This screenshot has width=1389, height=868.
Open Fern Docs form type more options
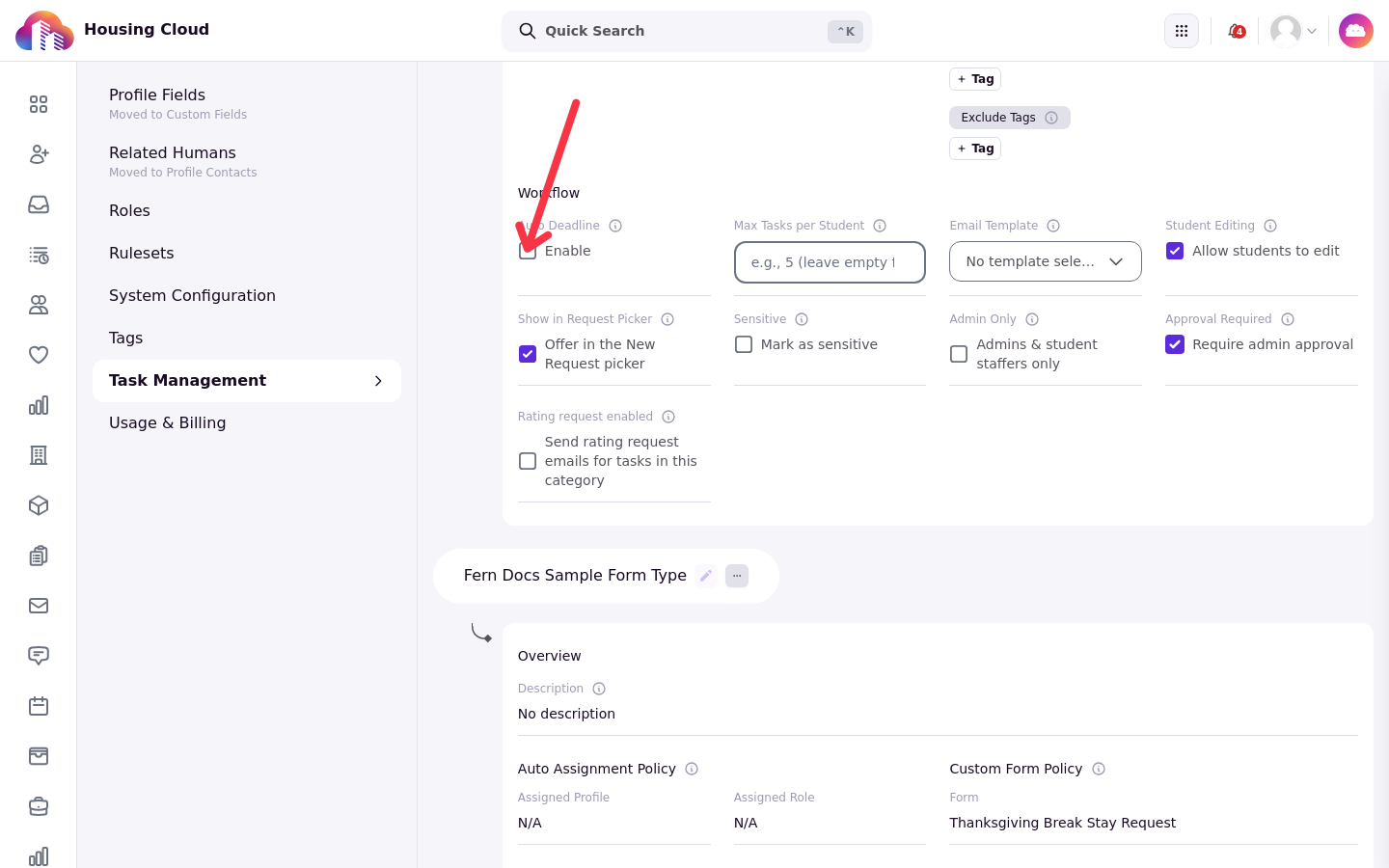tap(737, 576)
